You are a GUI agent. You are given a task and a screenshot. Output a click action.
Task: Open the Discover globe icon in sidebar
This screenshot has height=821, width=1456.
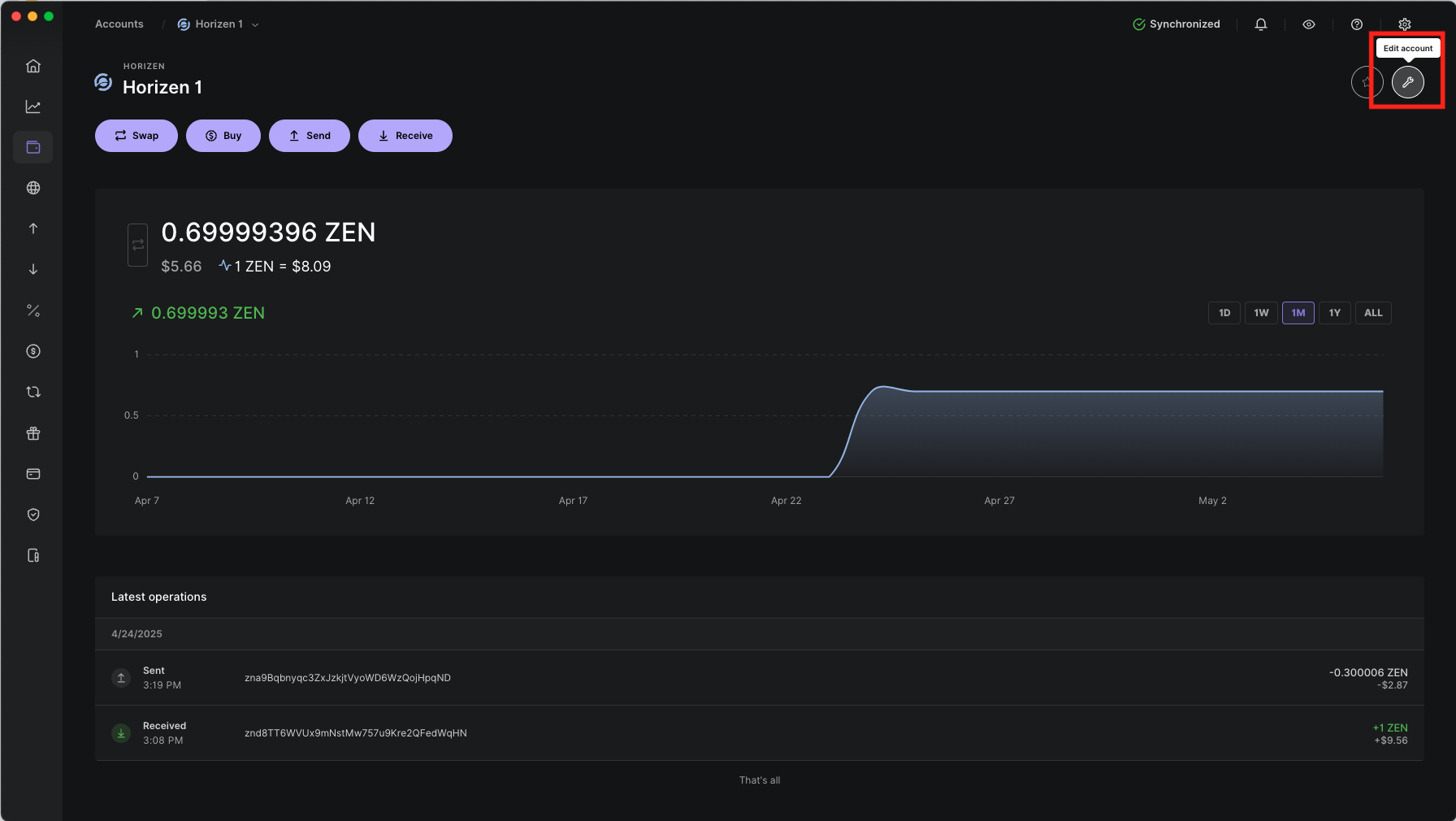point(33,188)
